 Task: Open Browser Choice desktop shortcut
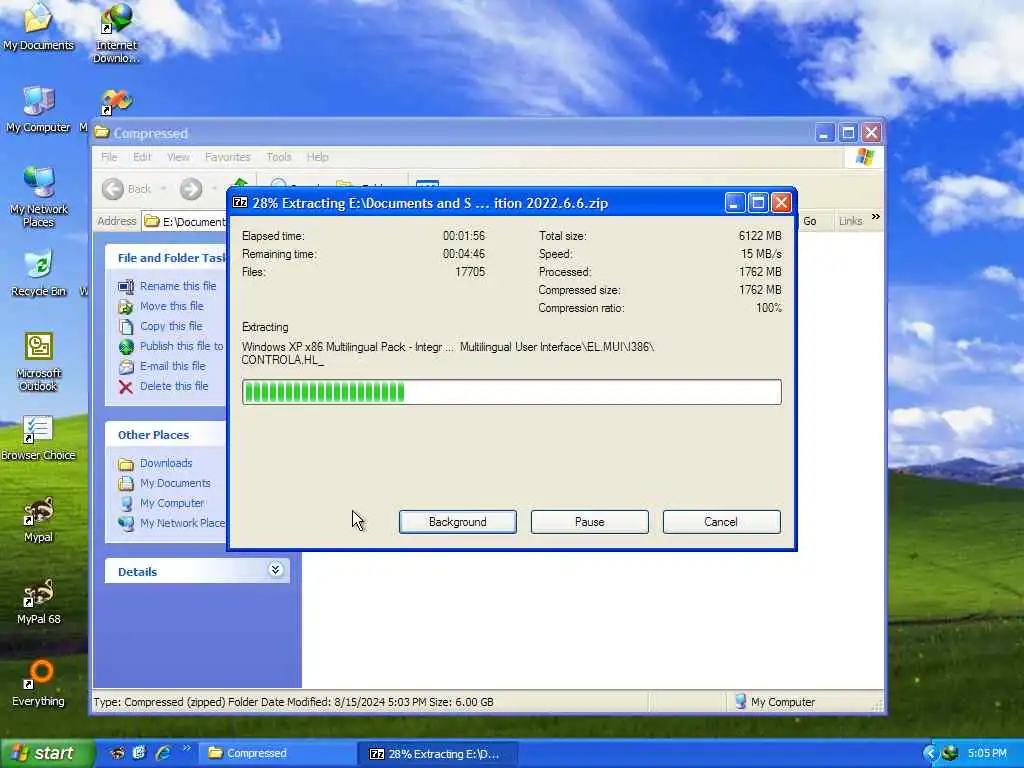(x=38, y=438)
